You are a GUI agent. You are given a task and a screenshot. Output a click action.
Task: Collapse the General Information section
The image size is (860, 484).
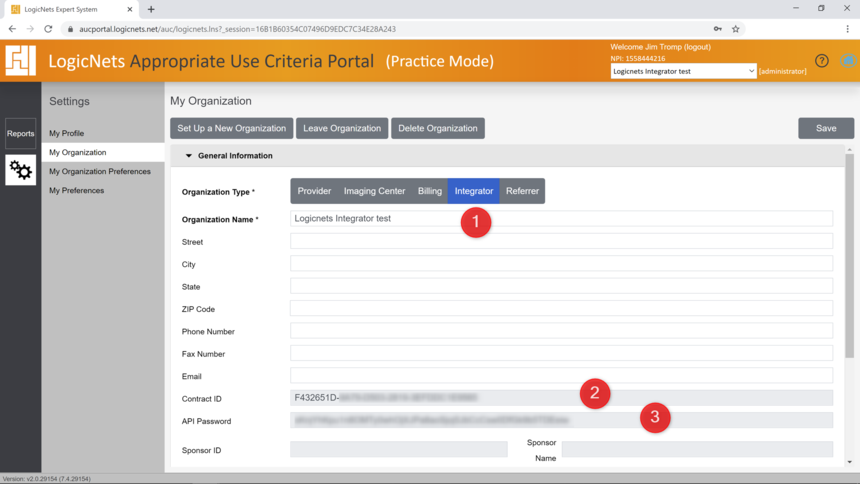(x=189, y=156)
